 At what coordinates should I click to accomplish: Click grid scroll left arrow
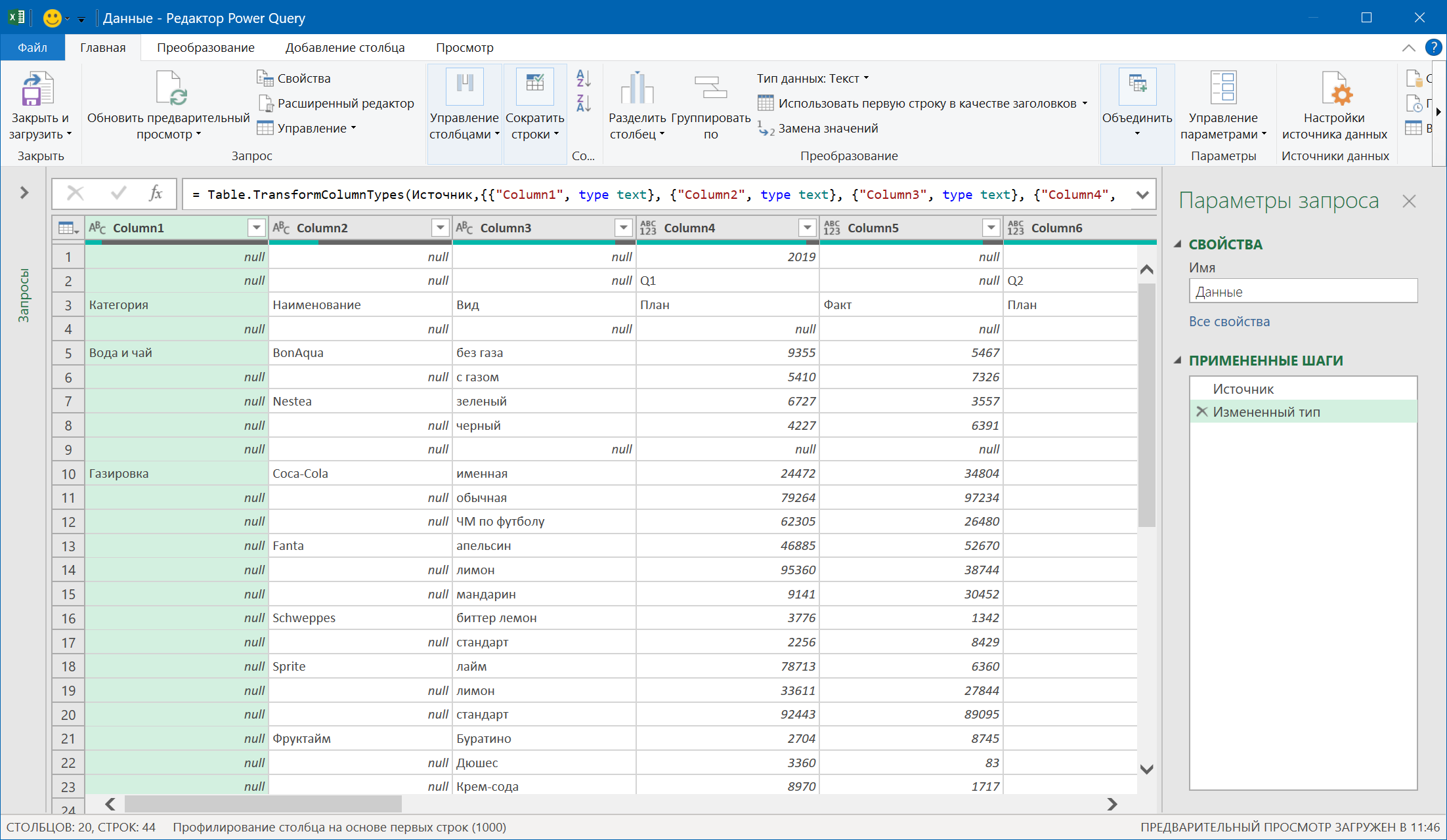tap(110, 804)
